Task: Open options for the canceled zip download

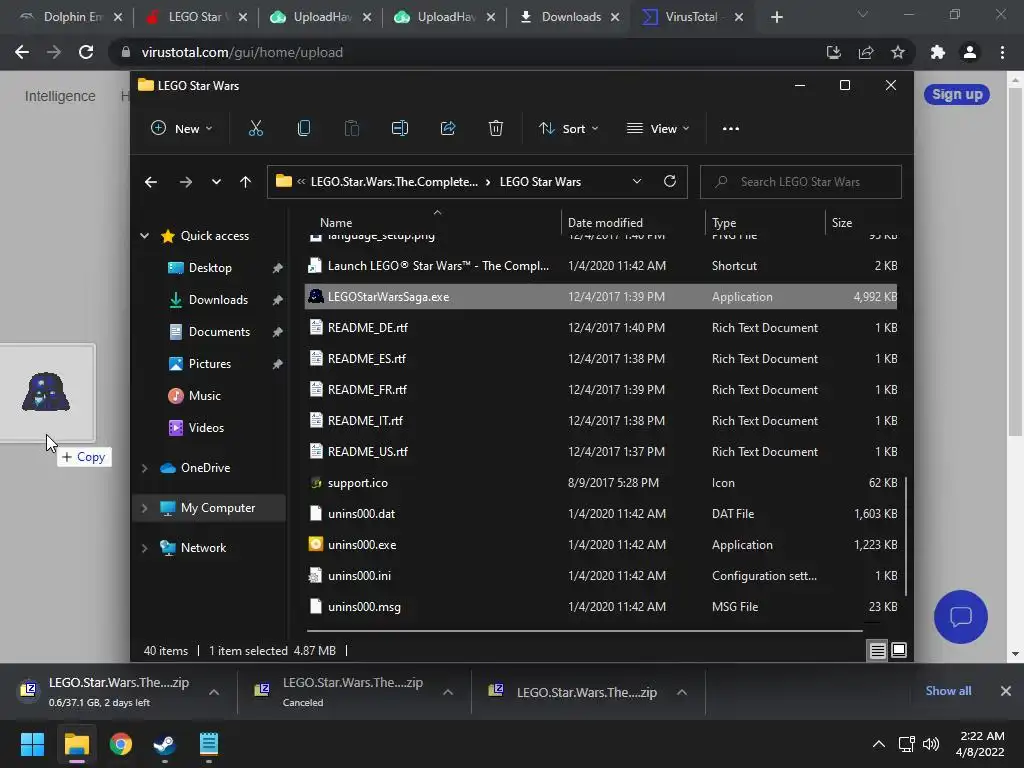Action: (447, 692)
